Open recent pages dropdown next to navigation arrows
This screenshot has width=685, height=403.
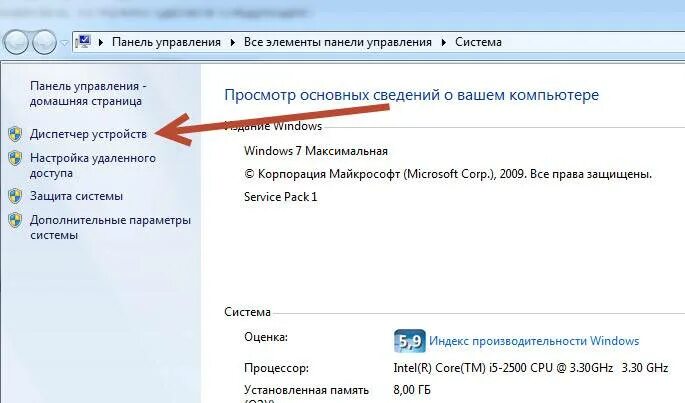[x=64, y=43]
